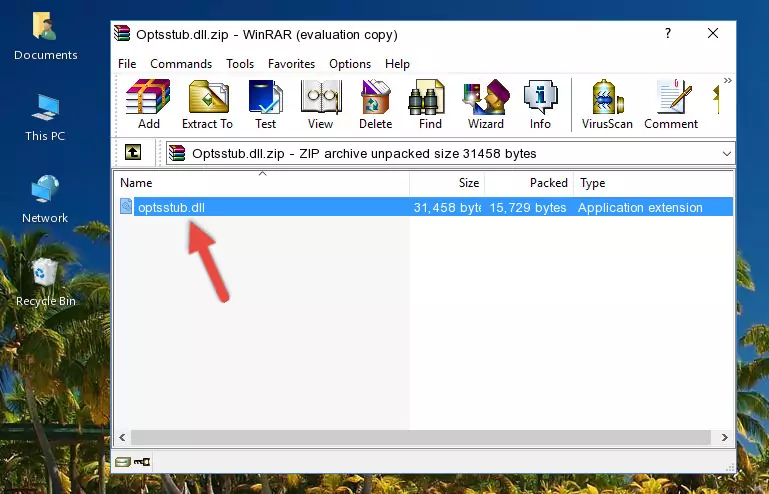Click the drive icon in status bar
Viewport: 769px width, 494px height.
point(123,462)
